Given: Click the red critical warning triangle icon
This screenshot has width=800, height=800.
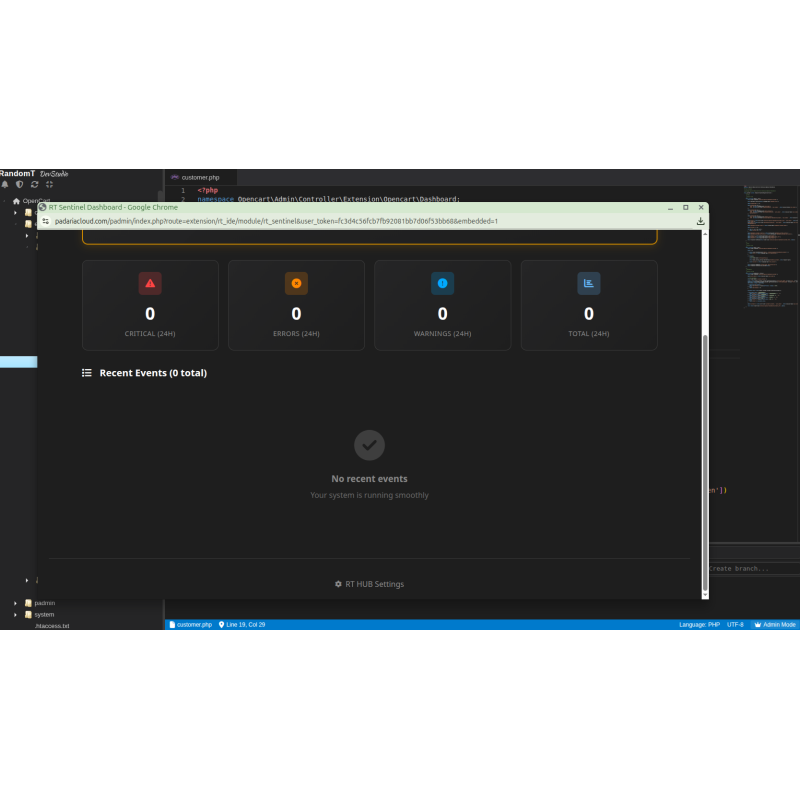Looking at the screenshot, I should click(x=150, y=283).
